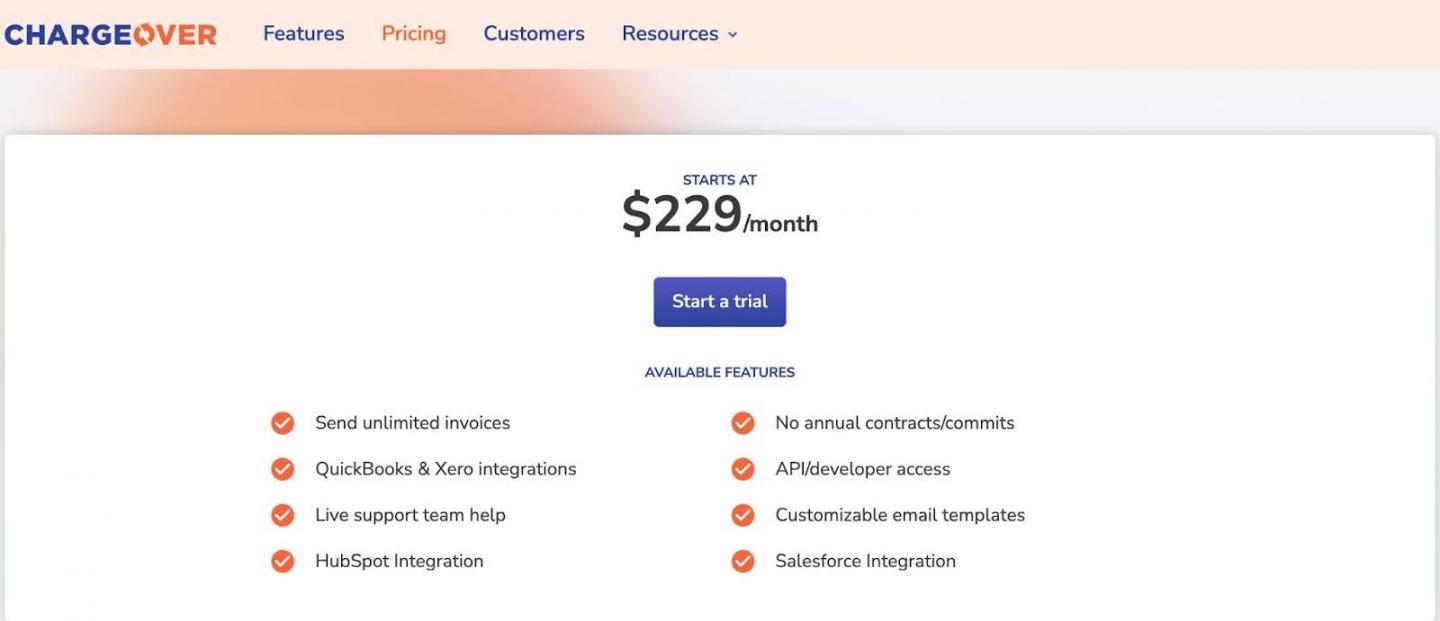Click the Send unlimited invoices text

(x=412, y=423)
